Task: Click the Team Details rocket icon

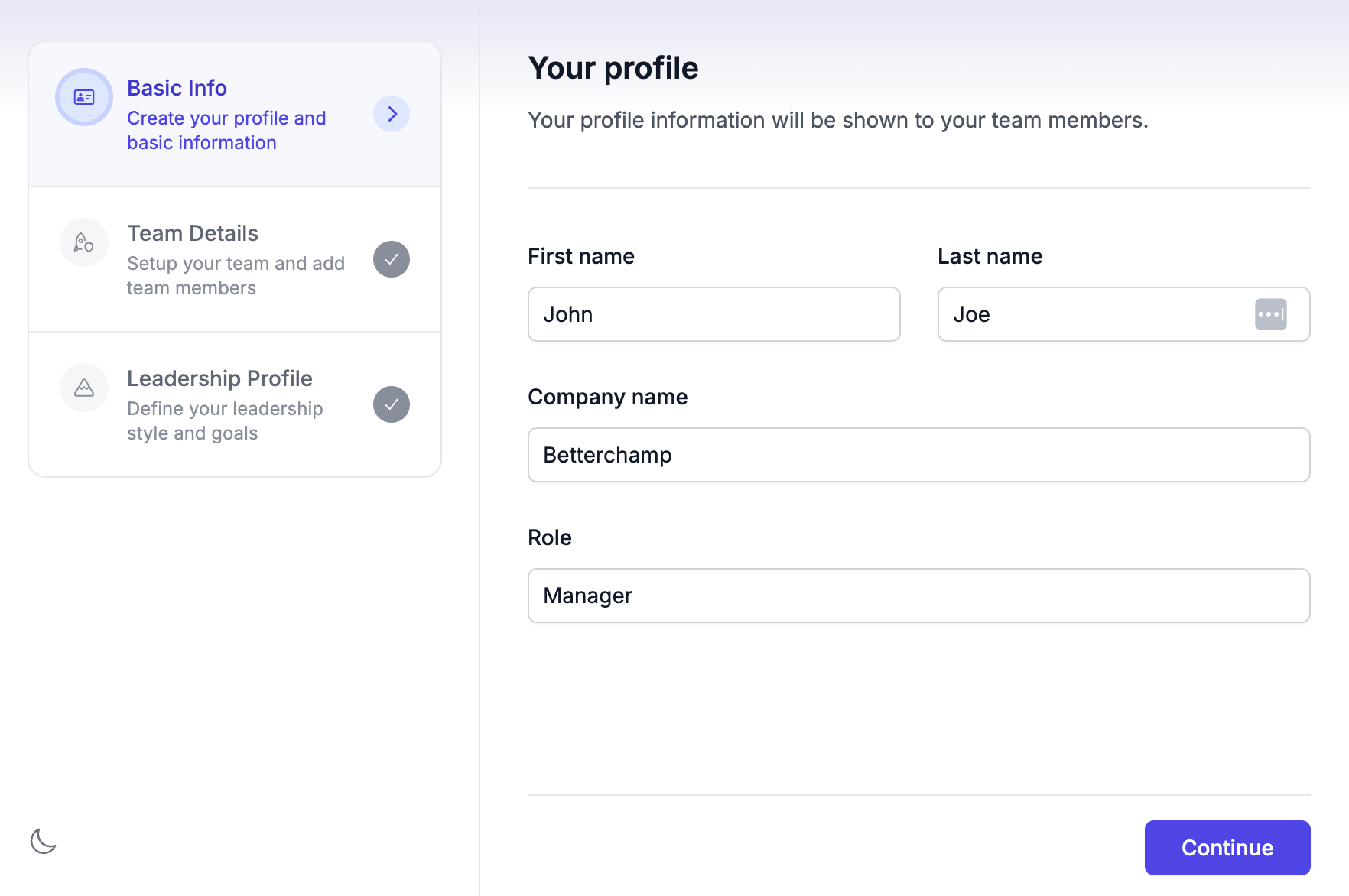Action: coord(84,243)
